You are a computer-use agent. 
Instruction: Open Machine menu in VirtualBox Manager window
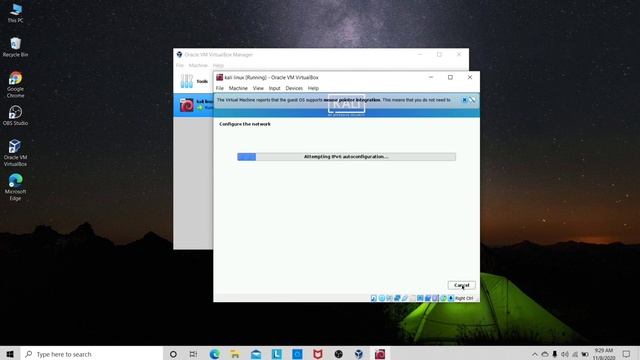tap(198, 65)
